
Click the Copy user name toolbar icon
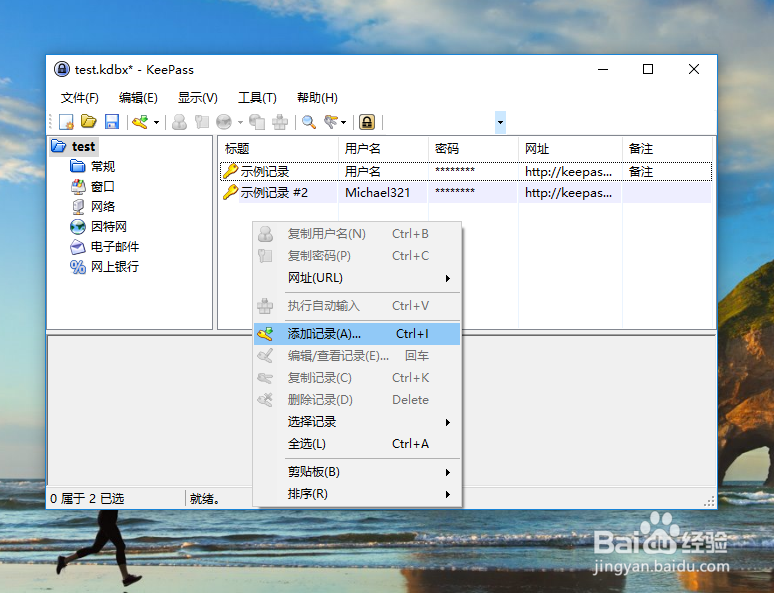tap(179, 122)
